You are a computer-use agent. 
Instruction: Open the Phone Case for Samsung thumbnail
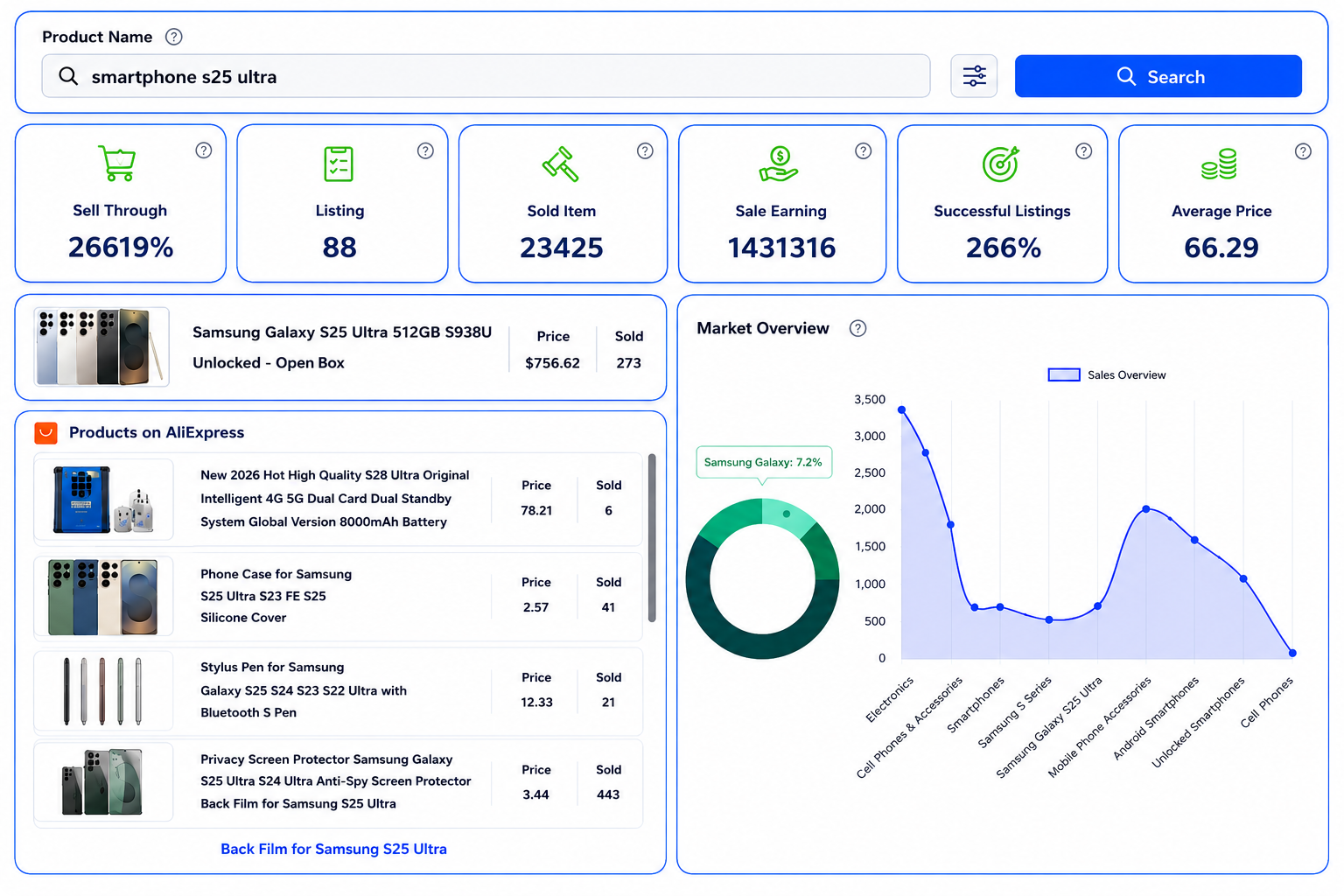[x=103, y=597]
